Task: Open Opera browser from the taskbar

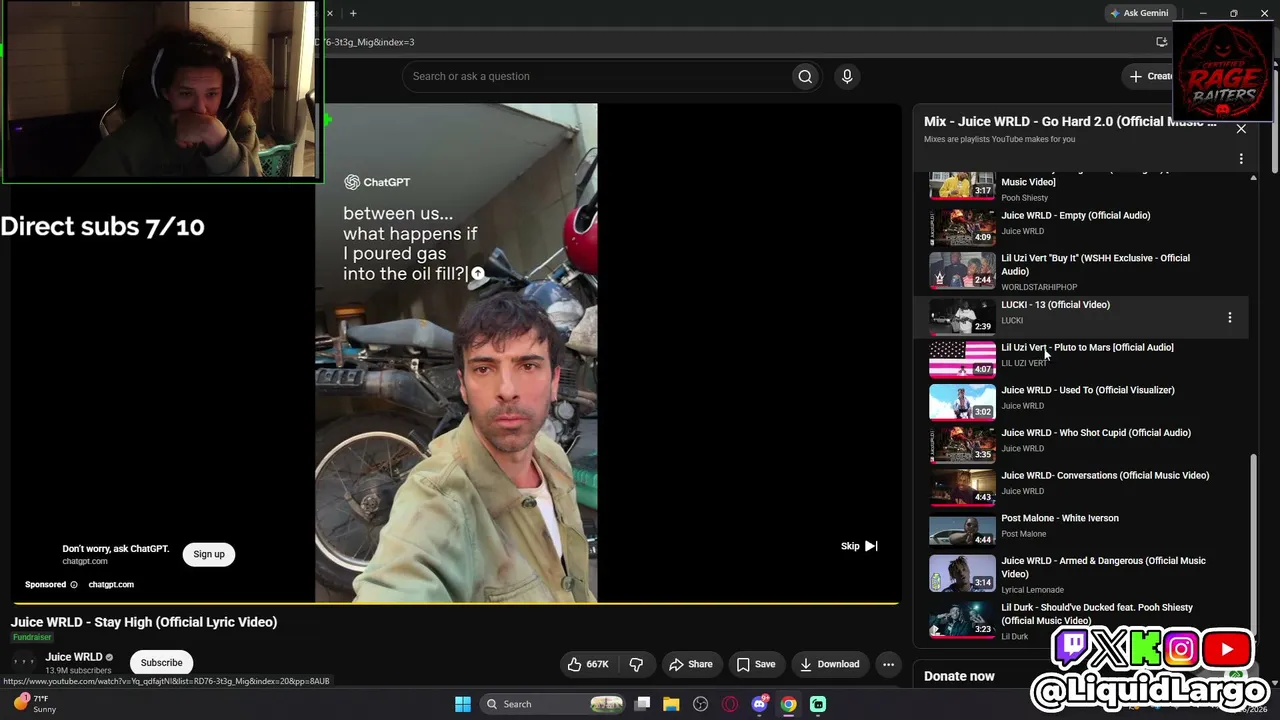Action: [730, 704]
